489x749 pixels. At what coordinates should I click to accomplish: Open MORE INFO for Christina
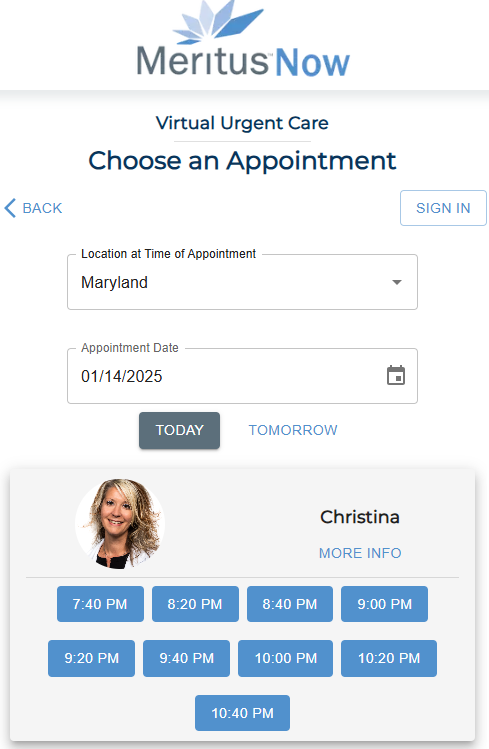[360, 553]
